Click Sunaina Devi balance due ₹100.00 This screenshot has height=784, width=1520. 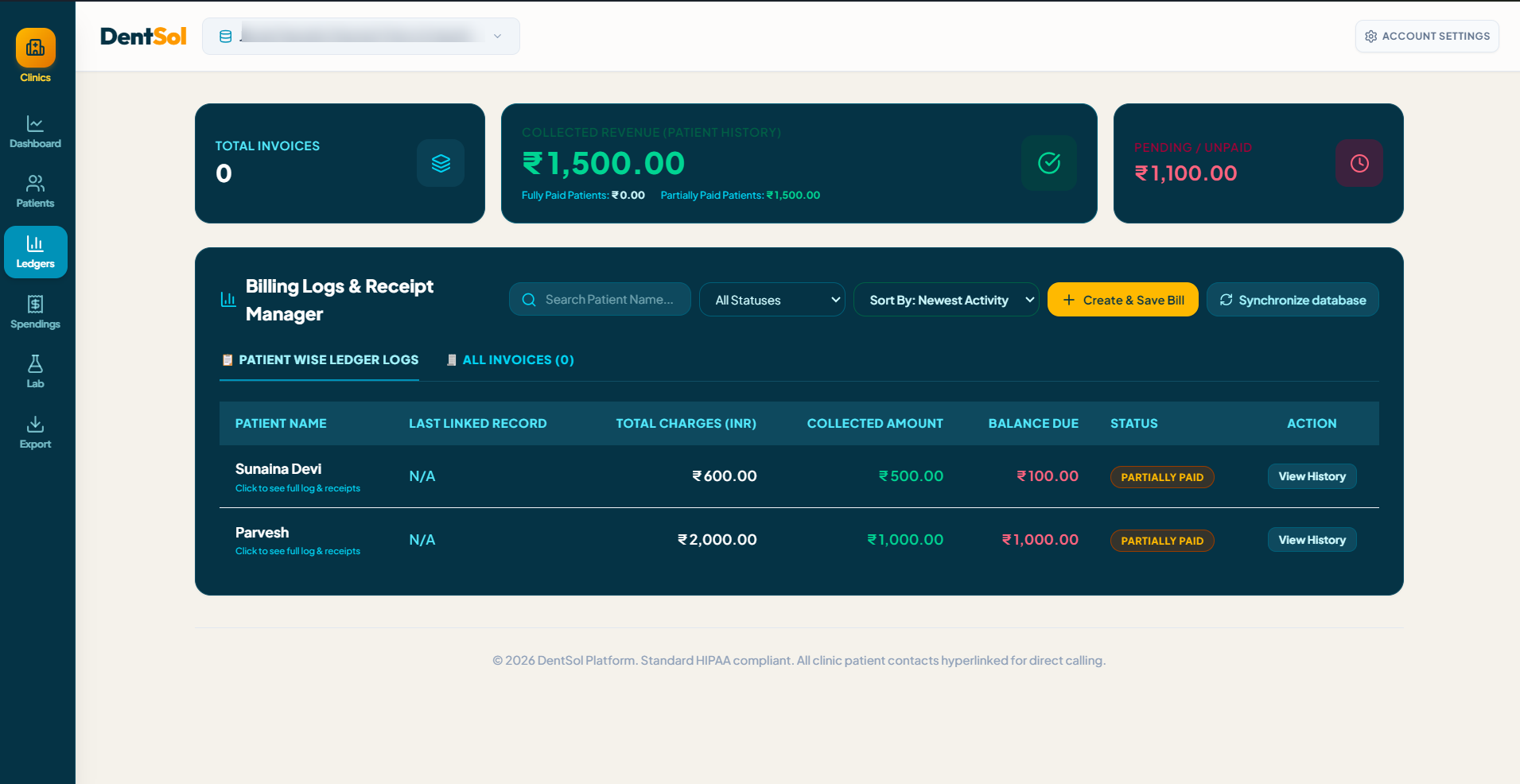pos(1048,476)
